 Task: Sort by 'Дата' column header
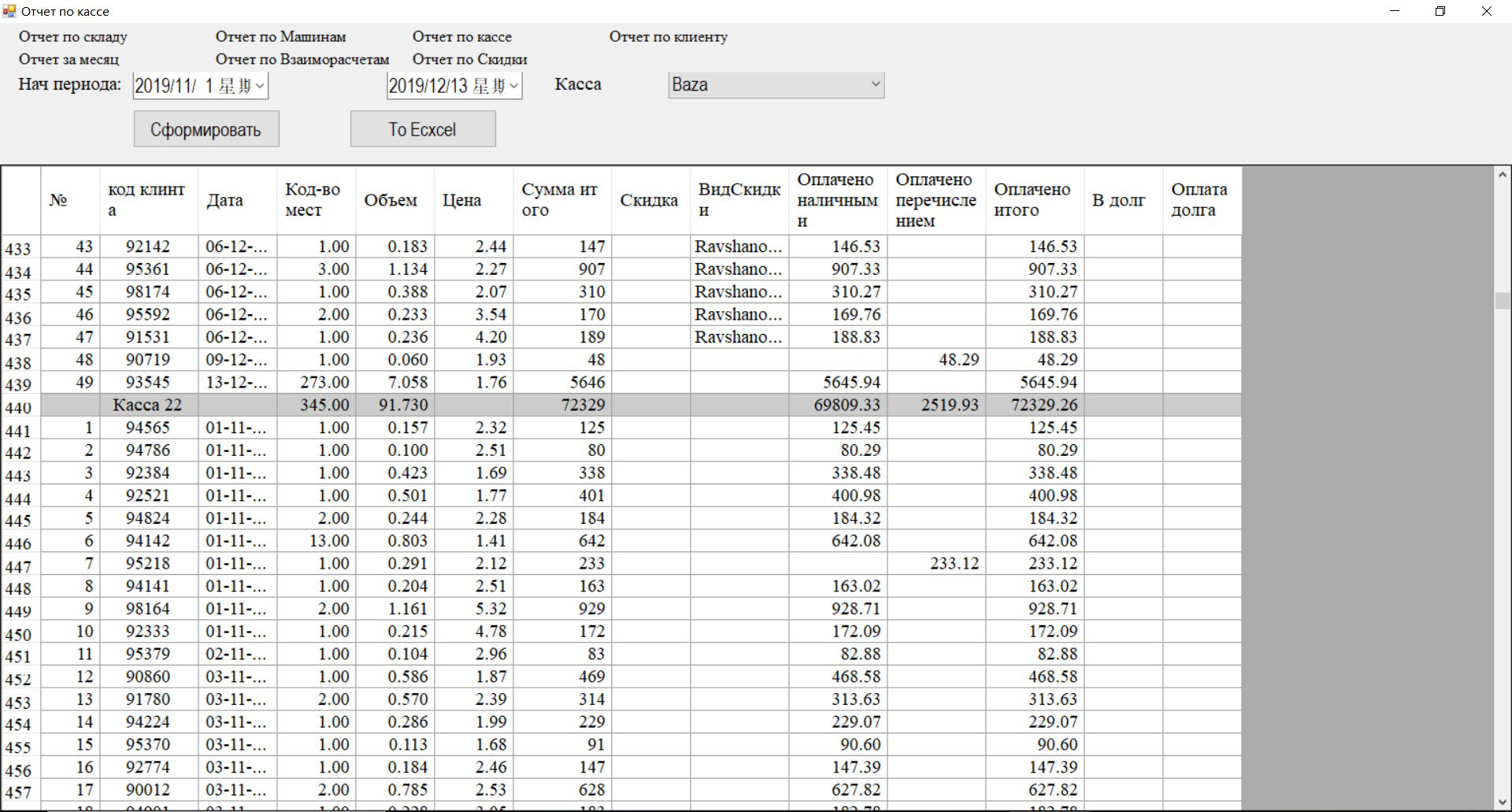click(x=236, y=200)
